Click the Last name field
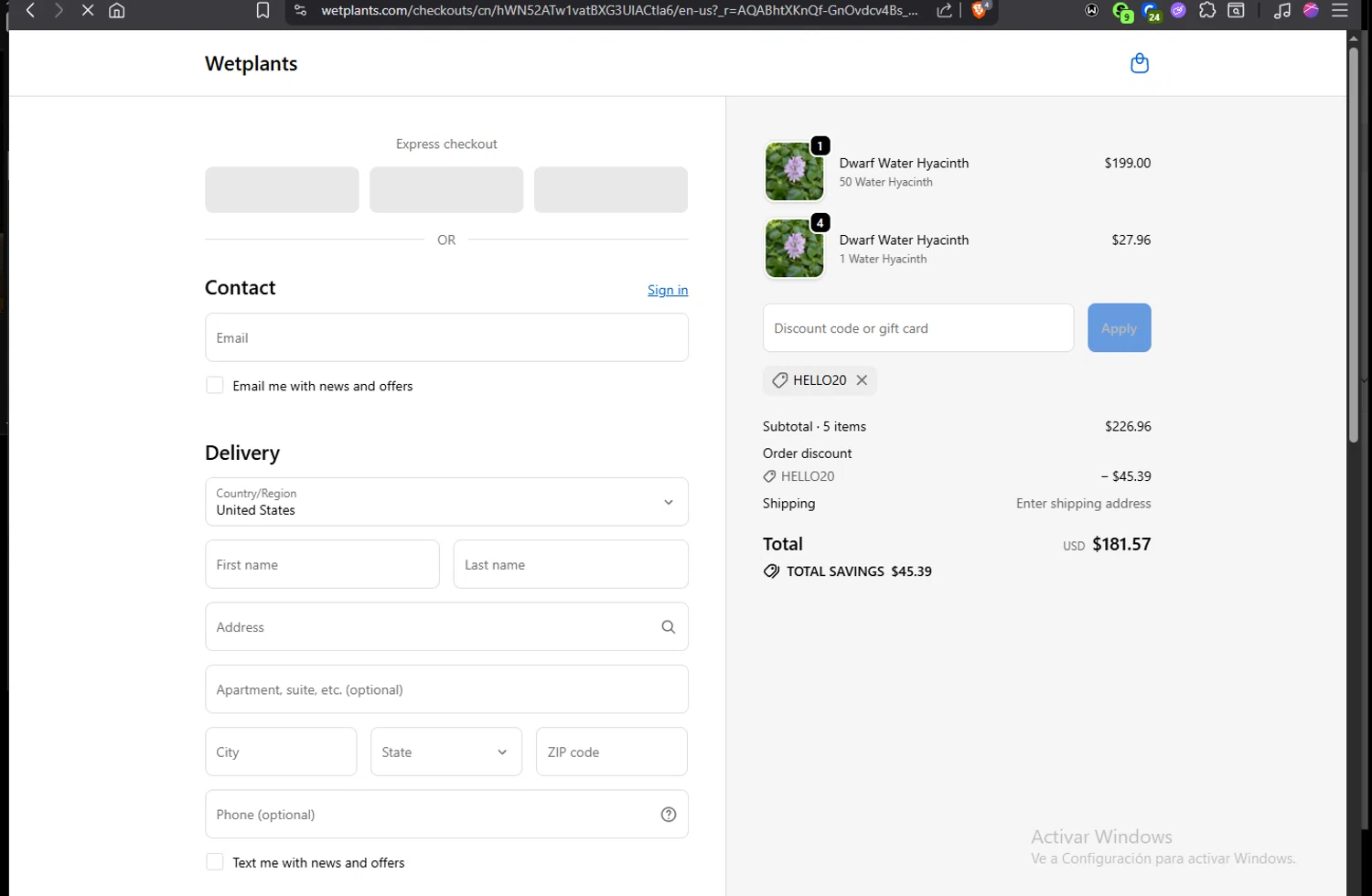 (x=571, y=564)
